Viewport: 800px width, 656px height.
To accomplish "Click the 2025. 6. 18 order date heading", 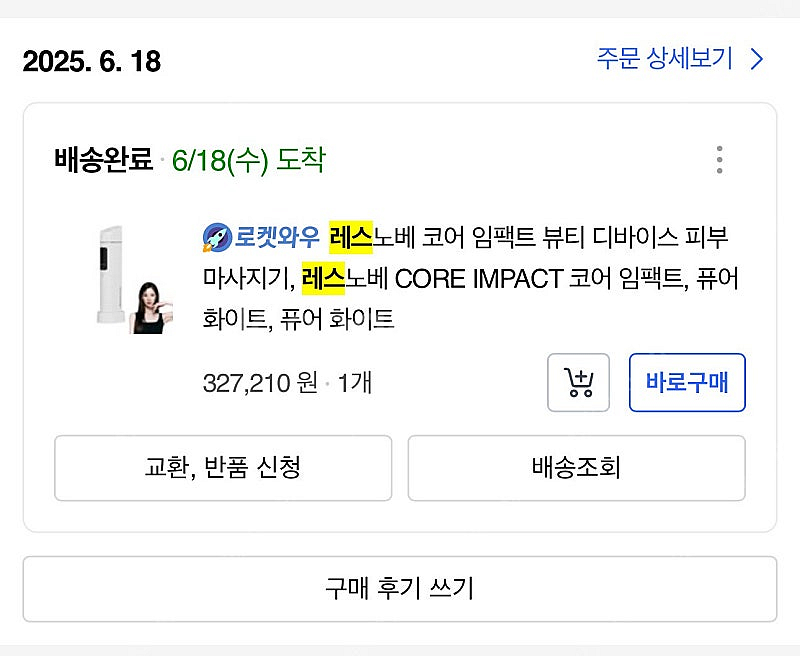I will [x=91, y=61].
